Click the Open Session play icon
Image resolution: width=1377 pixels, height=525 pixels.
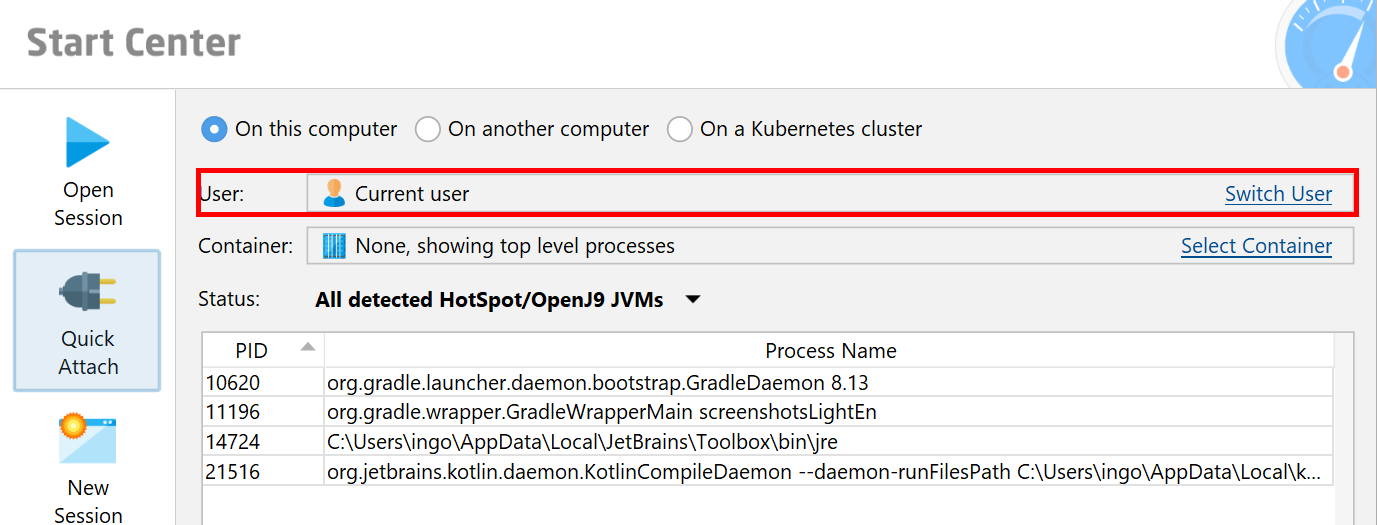(87, 142)
